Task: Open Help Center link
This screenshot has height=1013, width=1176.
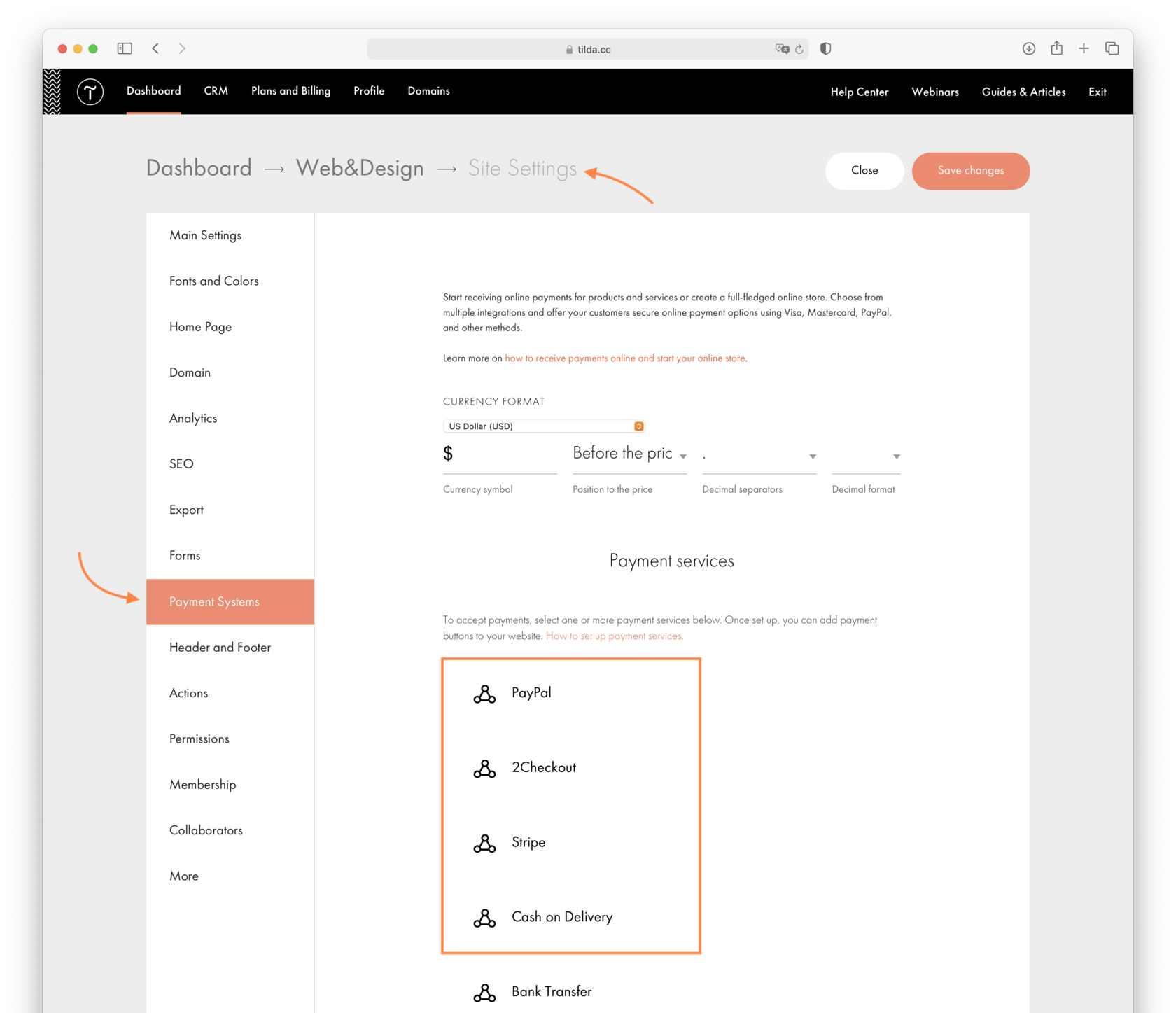Action: click(x=860, y=92)
